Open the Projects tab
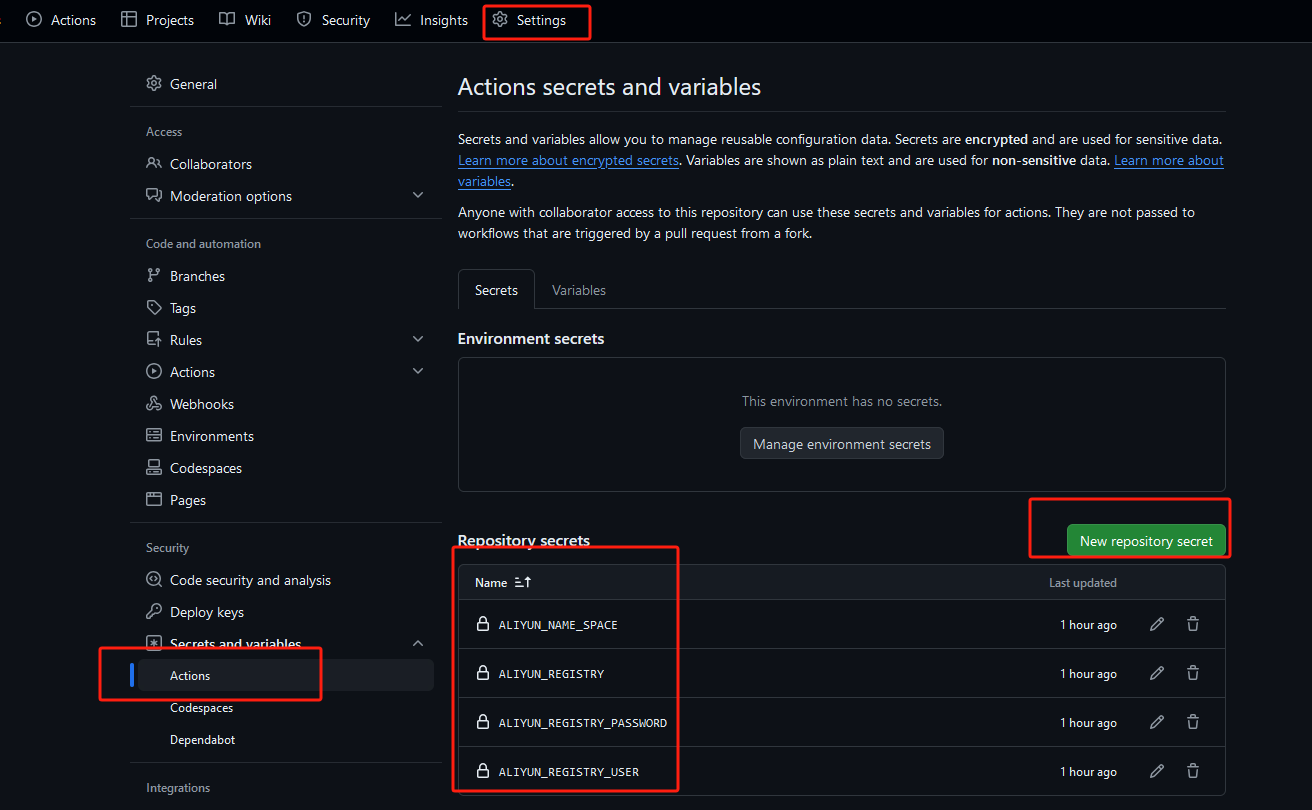The width and height of the screenshot is (1312, 810). pos(157,20)
